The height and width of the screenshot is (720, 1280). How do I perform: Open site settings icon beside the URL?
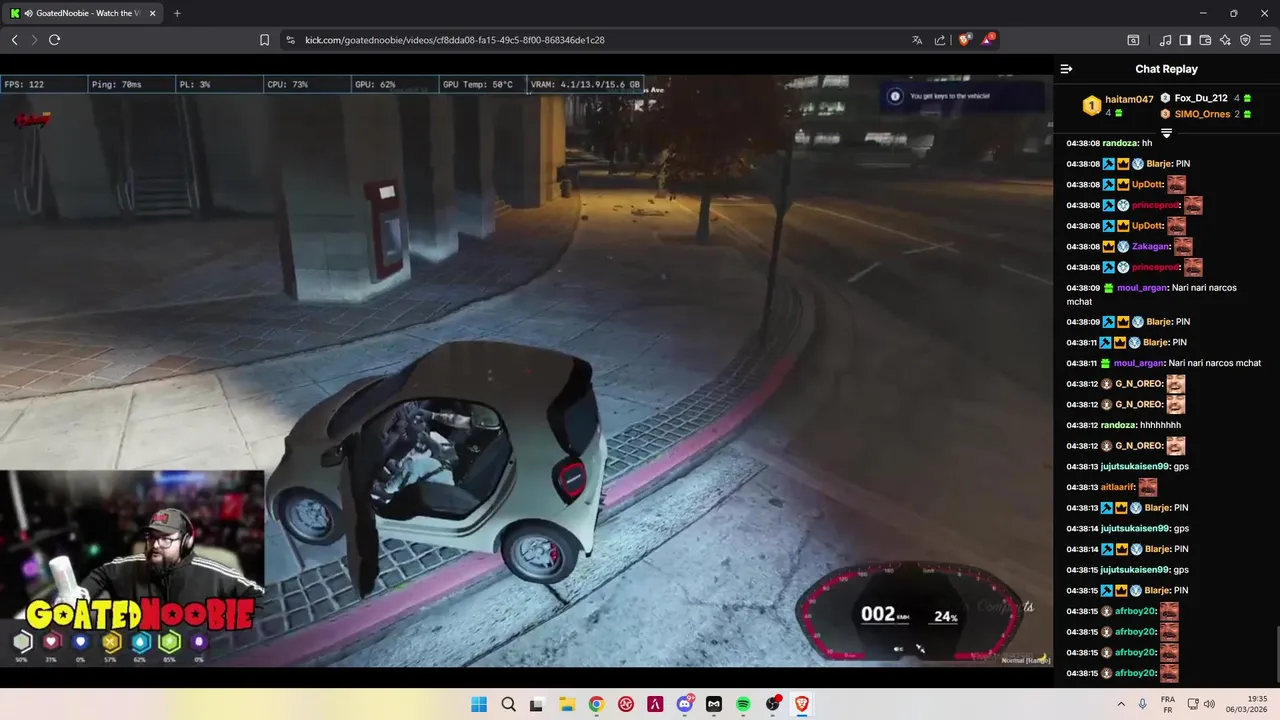tap(290, 40)
